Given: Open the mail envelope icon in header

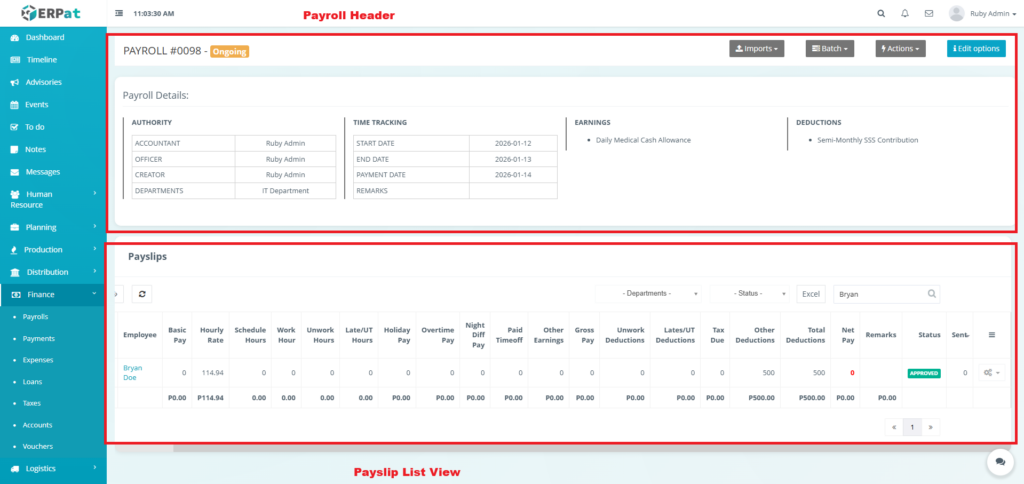Looking at the screenshot, I should (929, 14).
